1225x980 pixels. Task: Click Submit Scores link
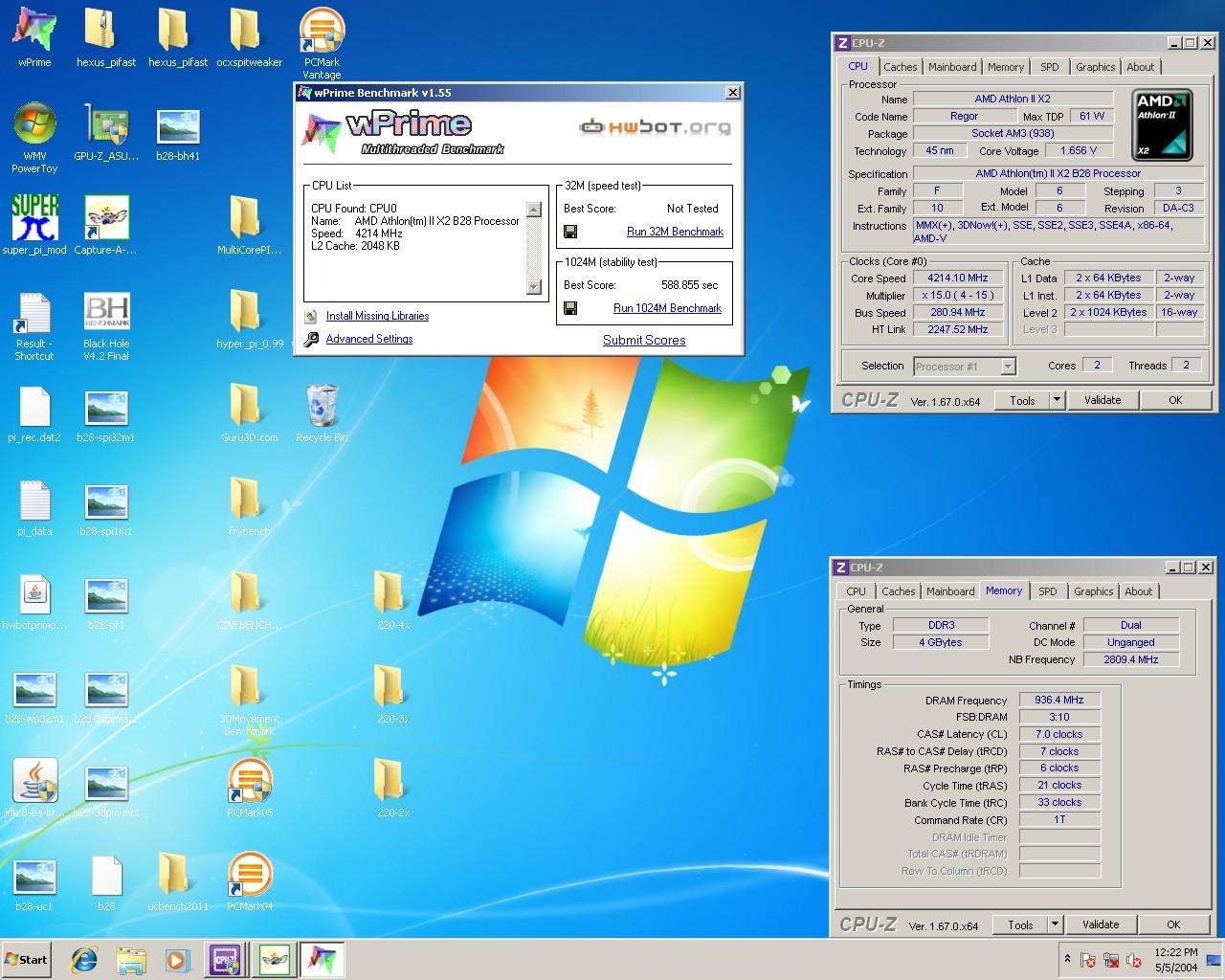click(644, 340)
